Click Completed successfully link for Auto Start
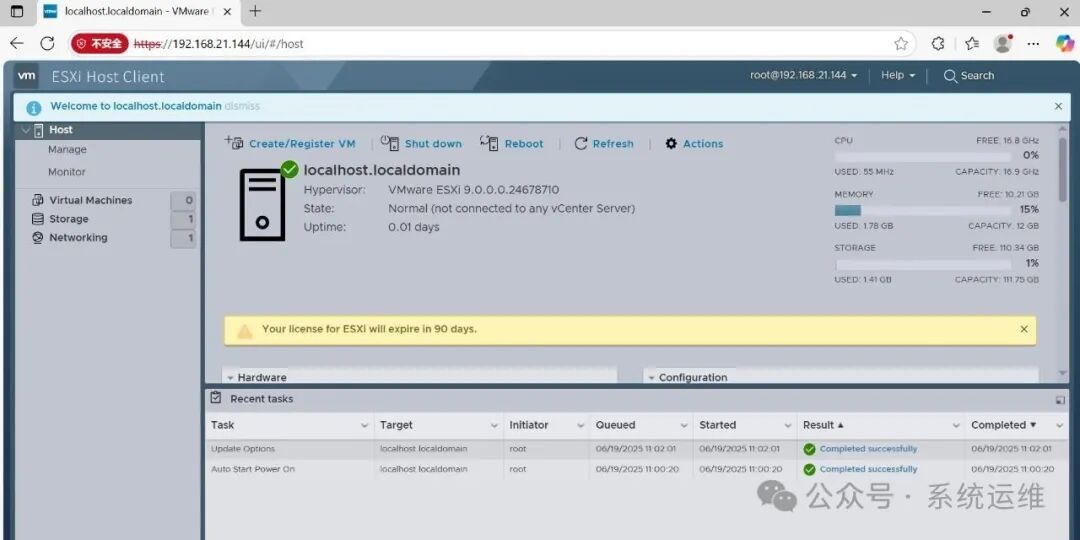This screenshot has width=1080, height=540. pyautogui.click(x=868, y=469)
